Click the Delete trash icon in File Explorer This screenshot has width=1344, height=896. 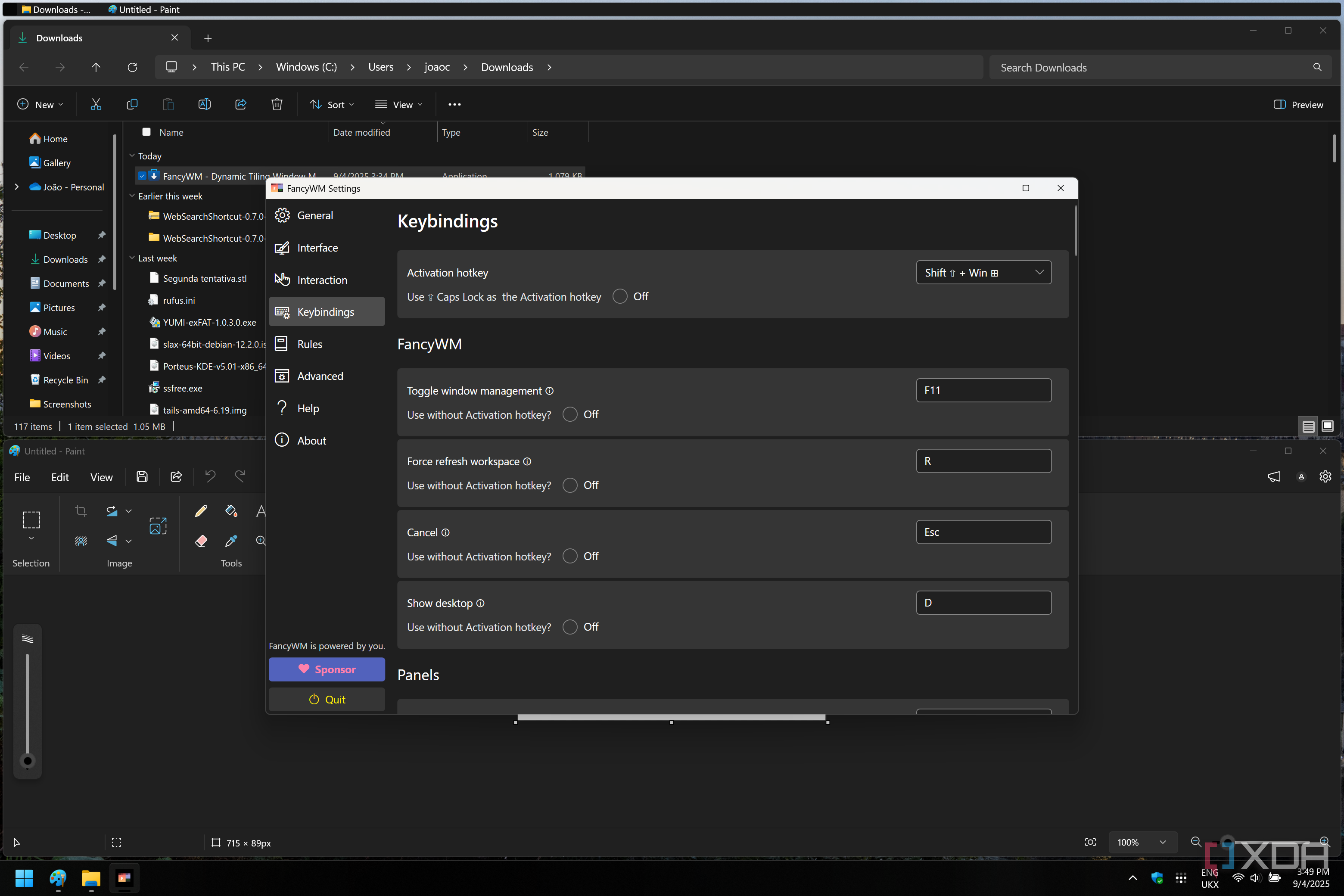[x=277, y=105]
